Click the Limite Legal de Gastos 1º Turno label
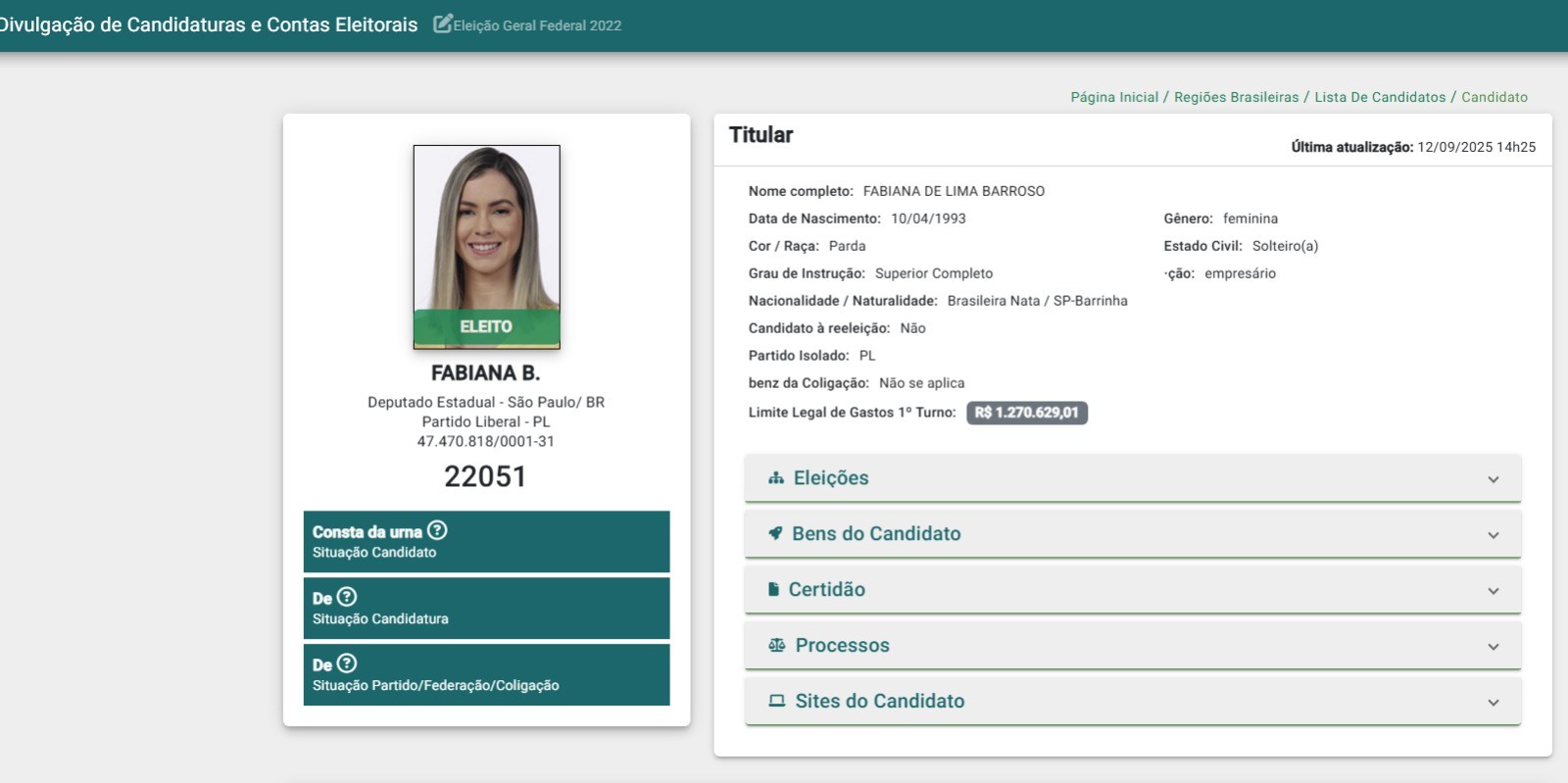 click(852, 413)
